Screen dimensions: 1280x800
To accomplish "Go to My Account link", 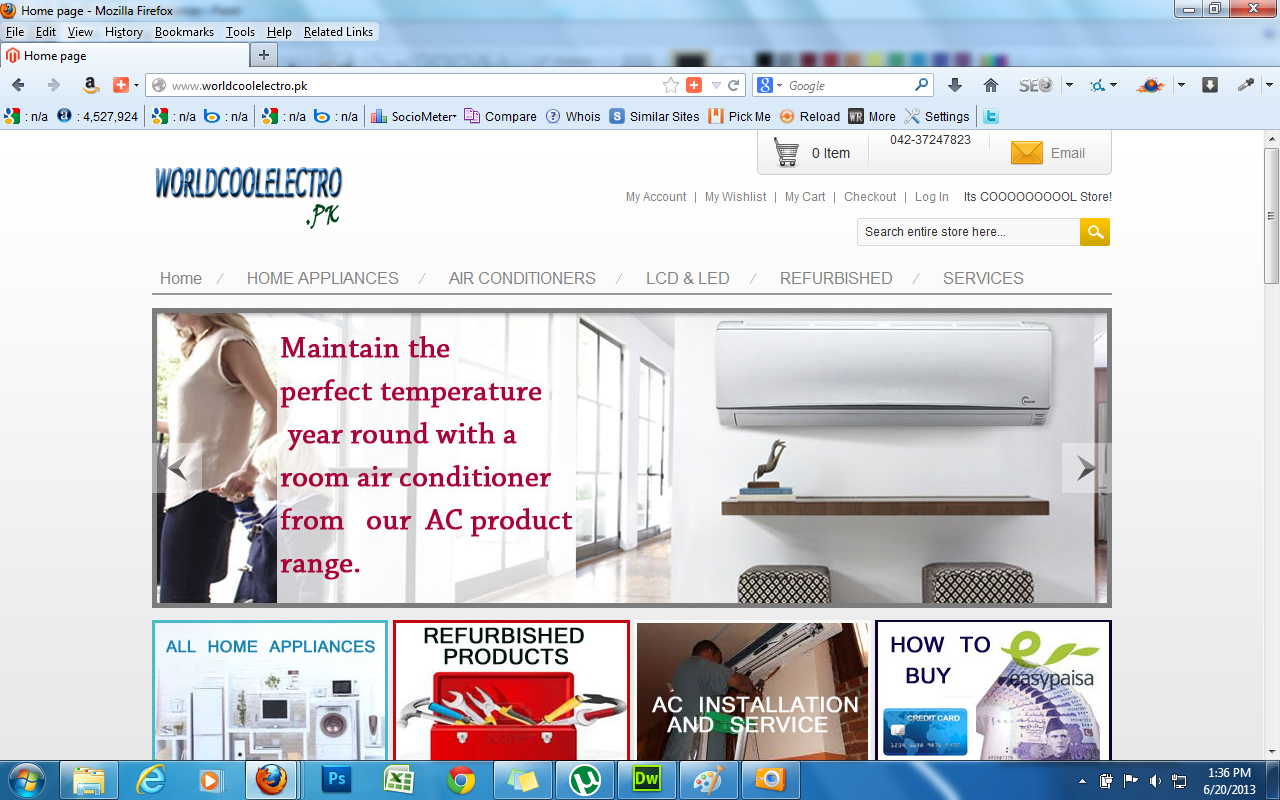I will (656, 197).
